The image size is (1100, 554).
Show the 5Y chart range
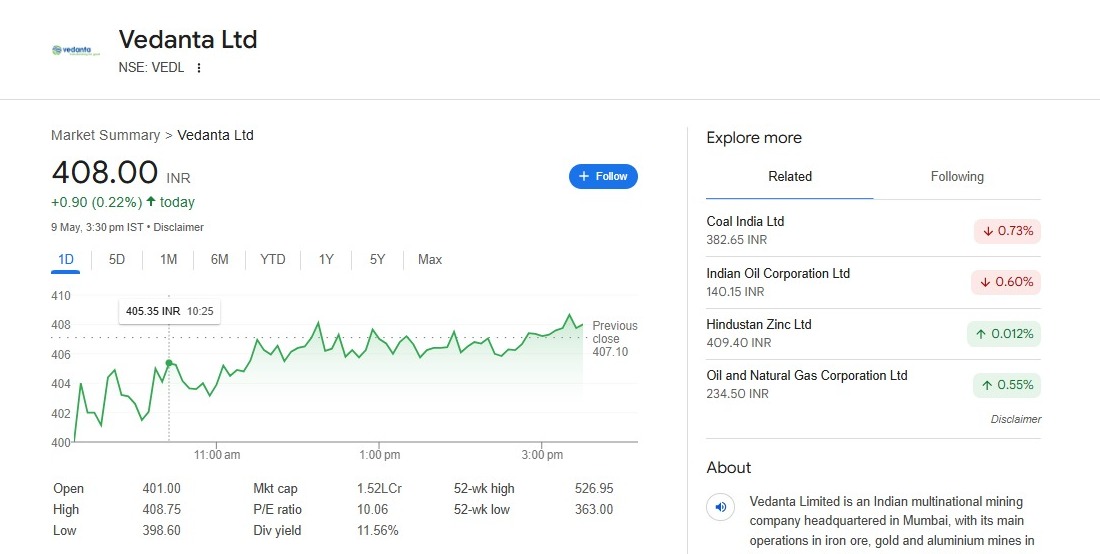(x=377, y=259)
